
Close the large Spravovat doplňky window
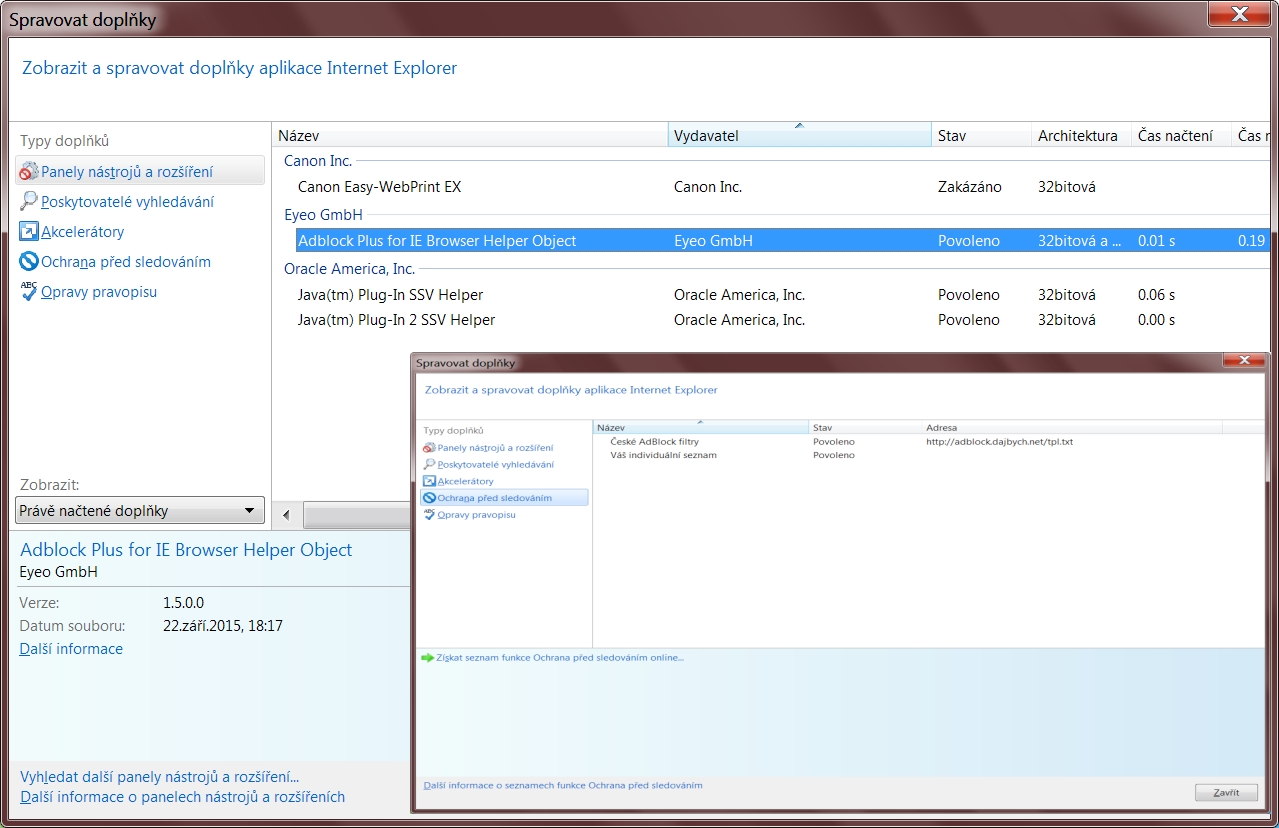tap(1240, 15)
